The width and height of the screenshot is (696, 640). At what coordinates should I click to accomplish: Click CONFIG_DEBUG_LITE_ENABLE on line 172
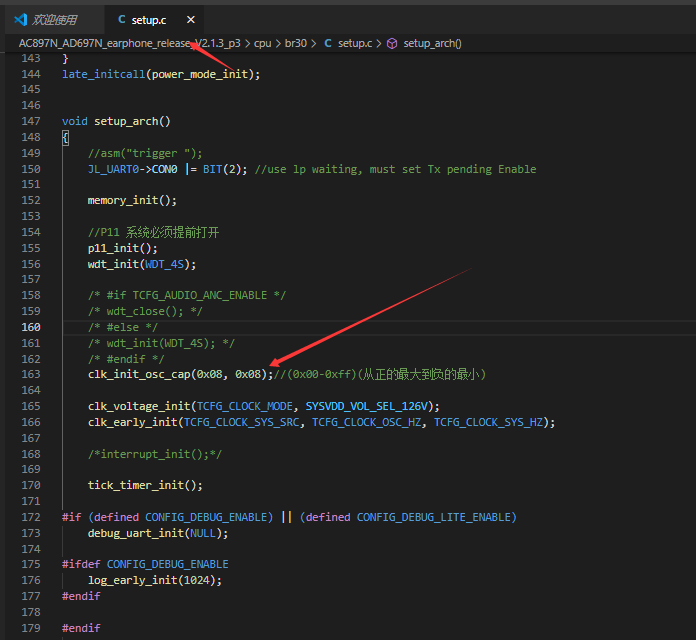point(434,517)
